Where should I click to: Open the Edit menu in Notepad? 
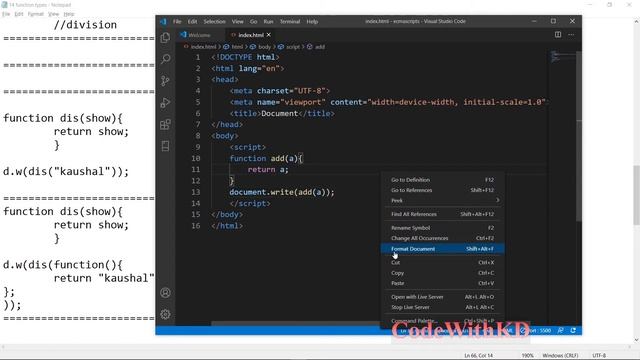click(19, 14)
